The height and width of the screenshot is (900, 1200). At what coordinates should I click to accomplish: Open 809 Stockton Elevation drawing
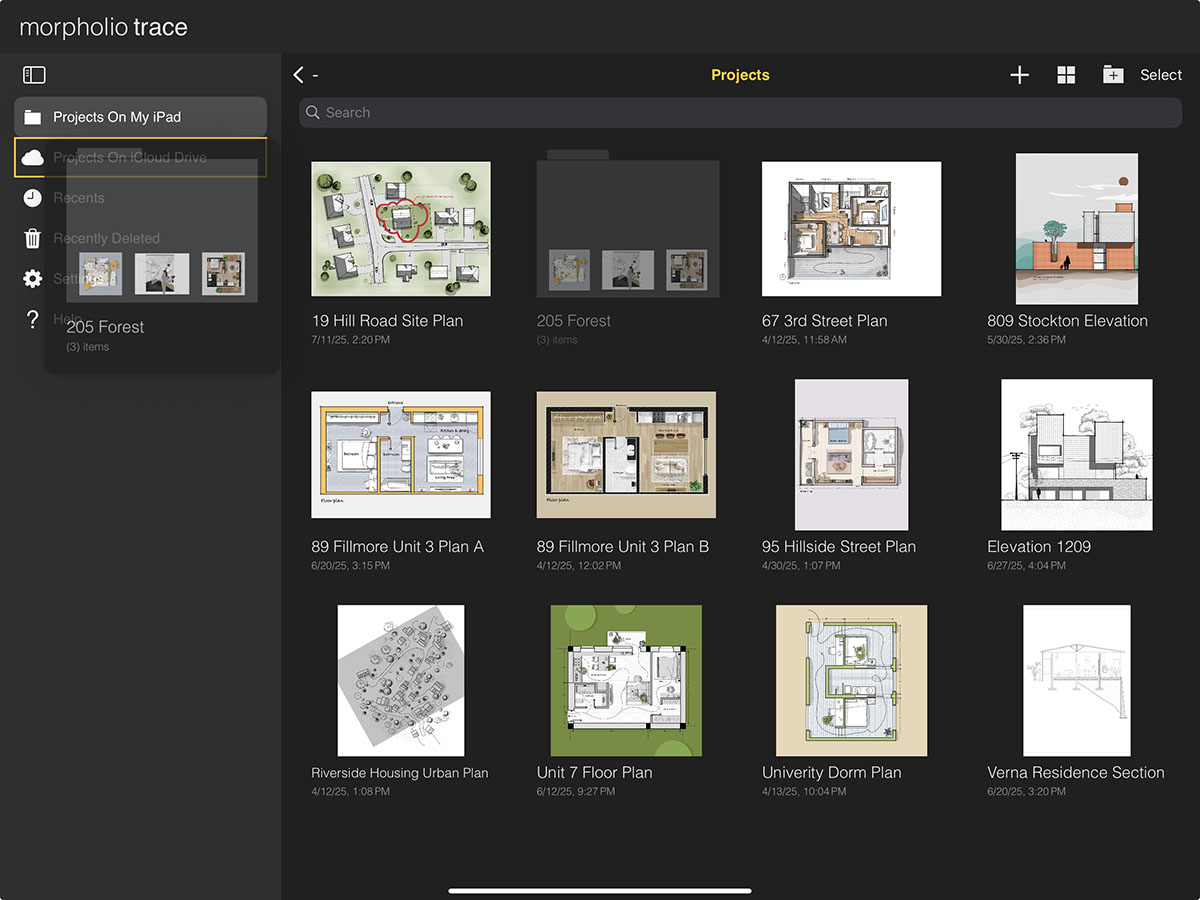(1076, 229)
